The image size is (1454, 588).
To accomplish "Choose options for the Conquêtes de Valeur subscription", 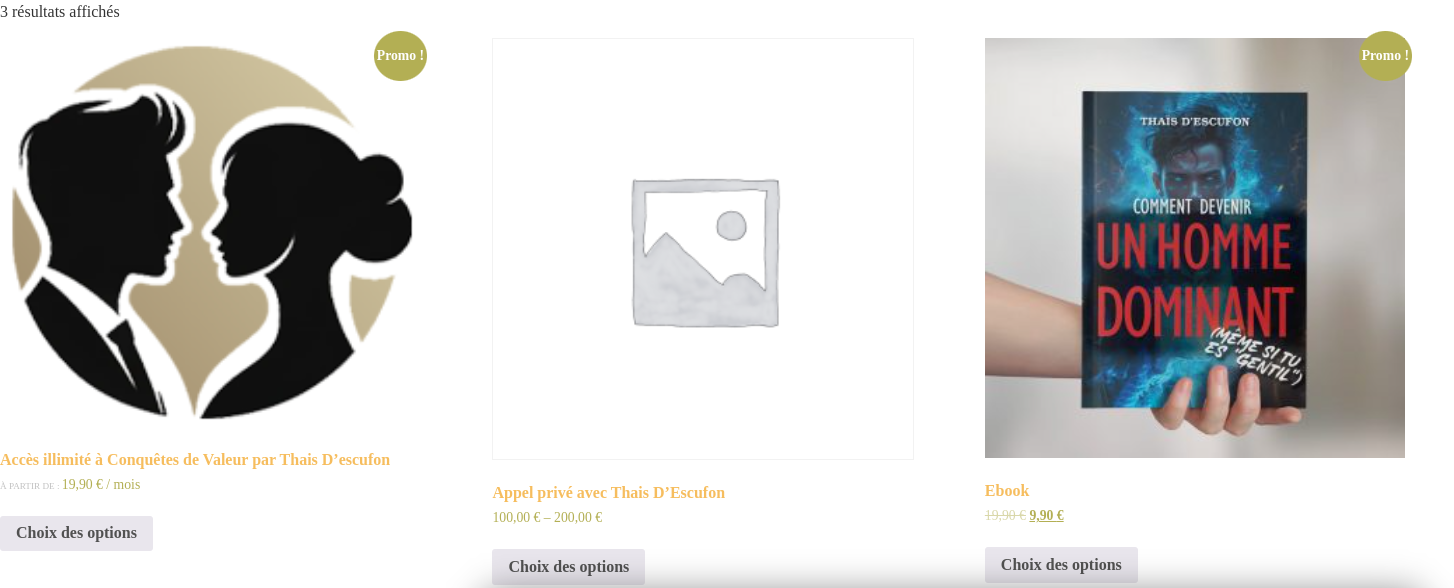I will coord(76,533).
